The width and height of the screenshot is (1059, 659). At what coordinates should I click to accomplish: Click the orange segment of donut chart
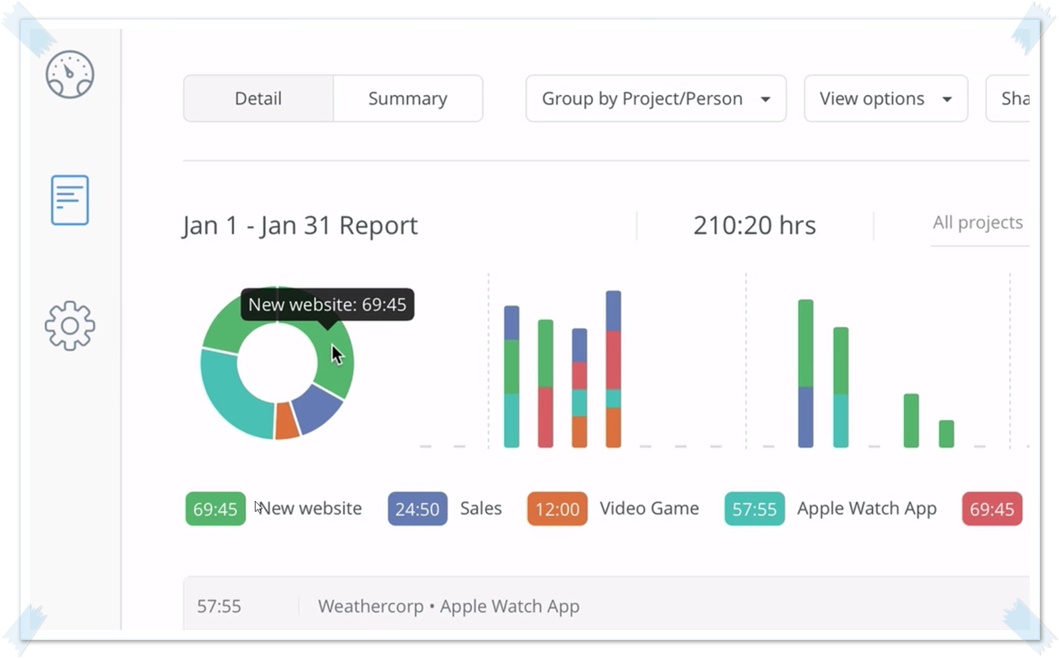(286, 421)
